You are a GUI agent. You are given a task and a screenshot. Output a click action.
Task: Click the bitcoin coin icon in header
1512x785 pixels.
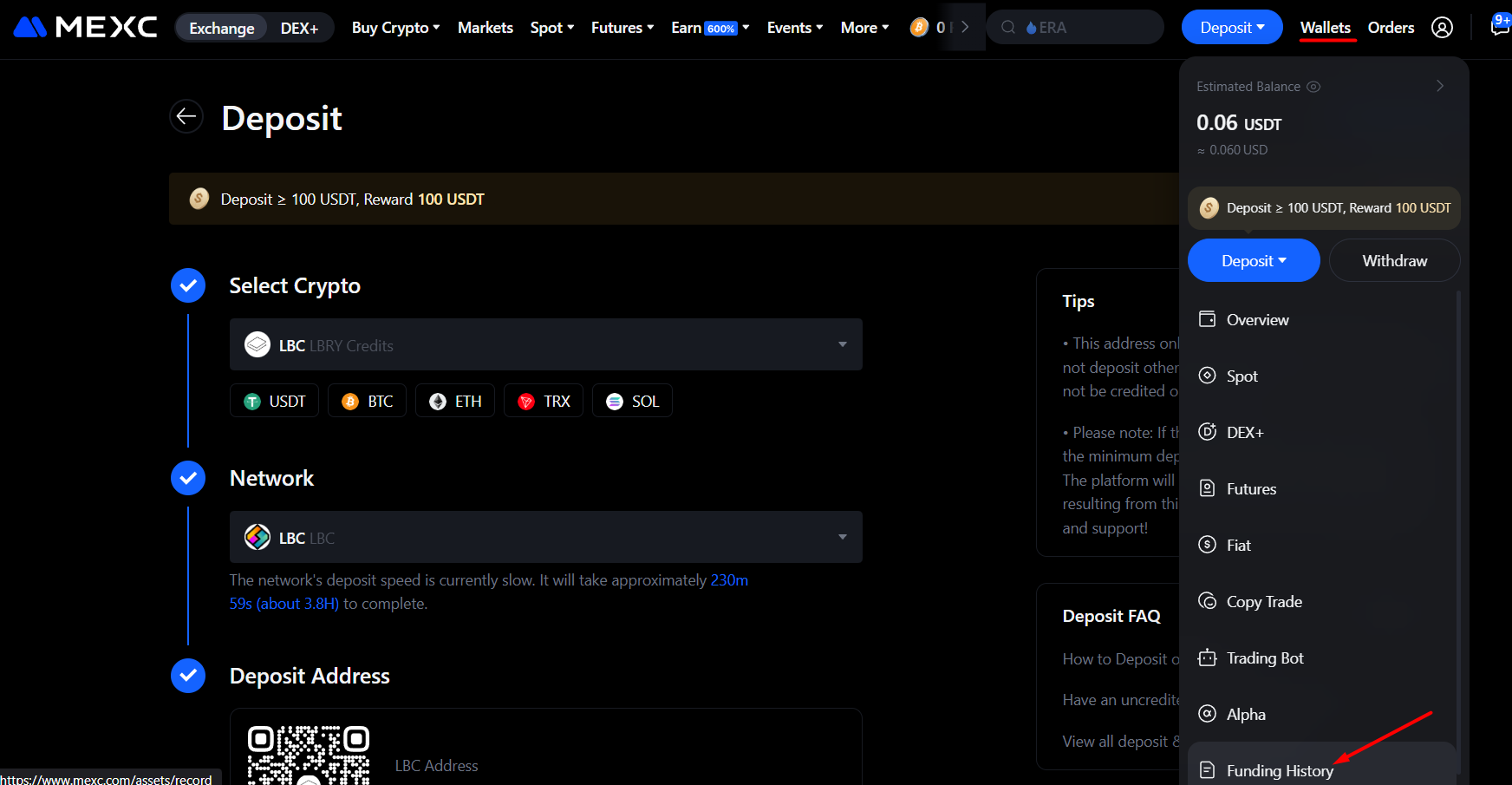pos(919,28)
